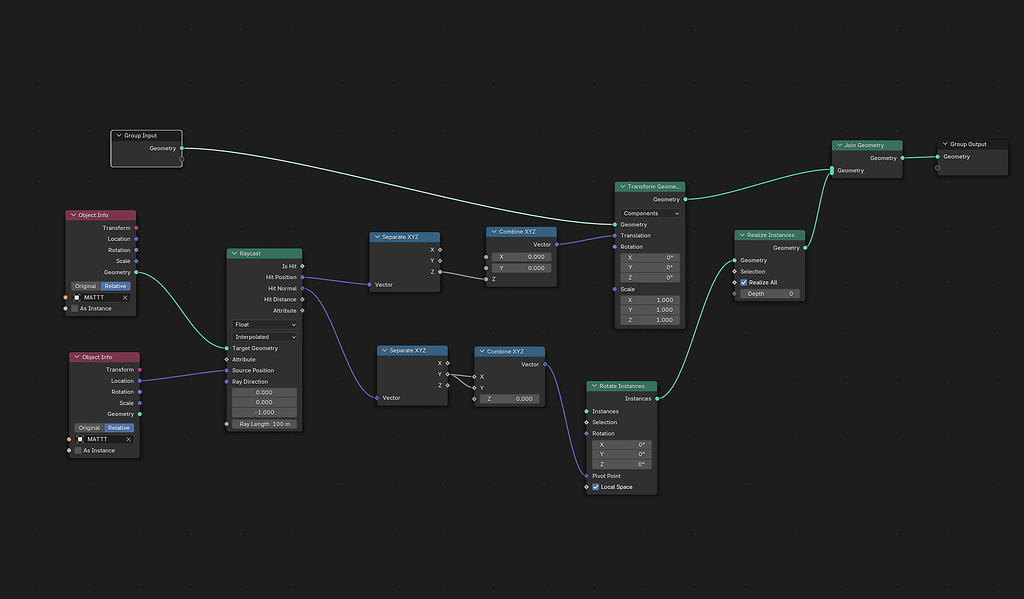Click the Translation input socket on Transform Geometry
Screen dimensions: 1024x599
(x=615, y=235)
